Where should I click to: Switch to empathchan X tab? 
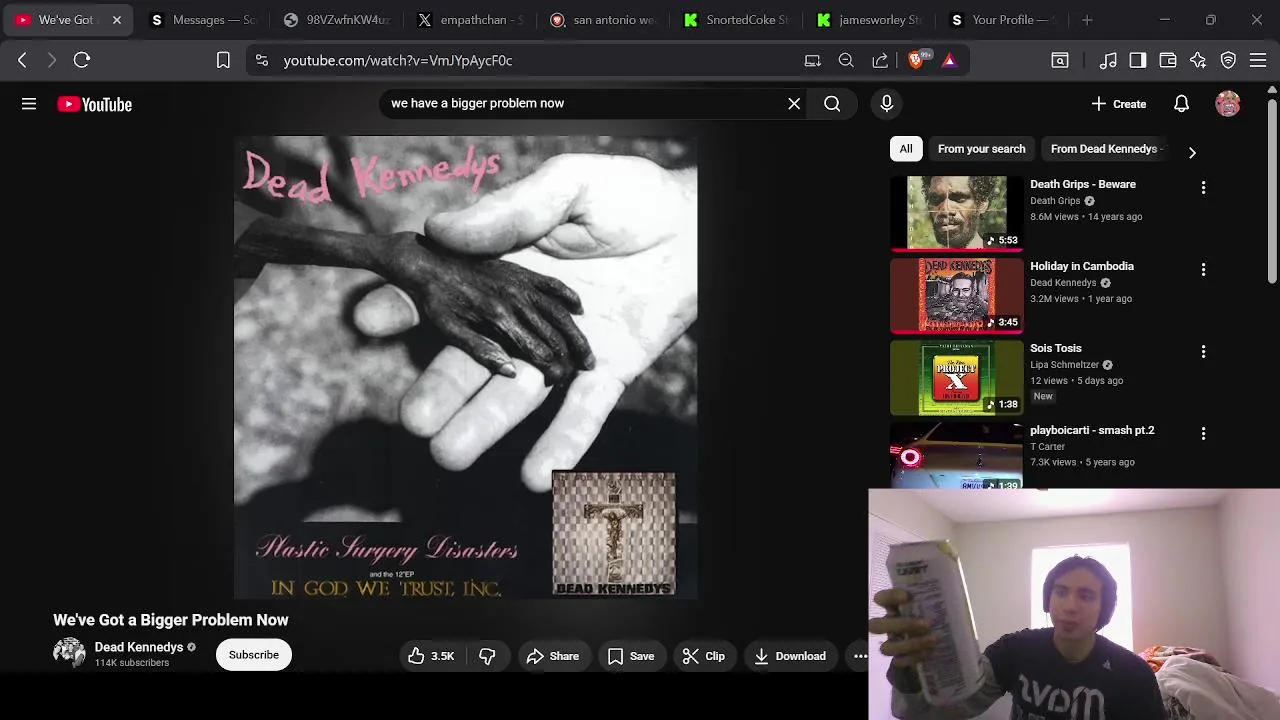pos(468,20)
